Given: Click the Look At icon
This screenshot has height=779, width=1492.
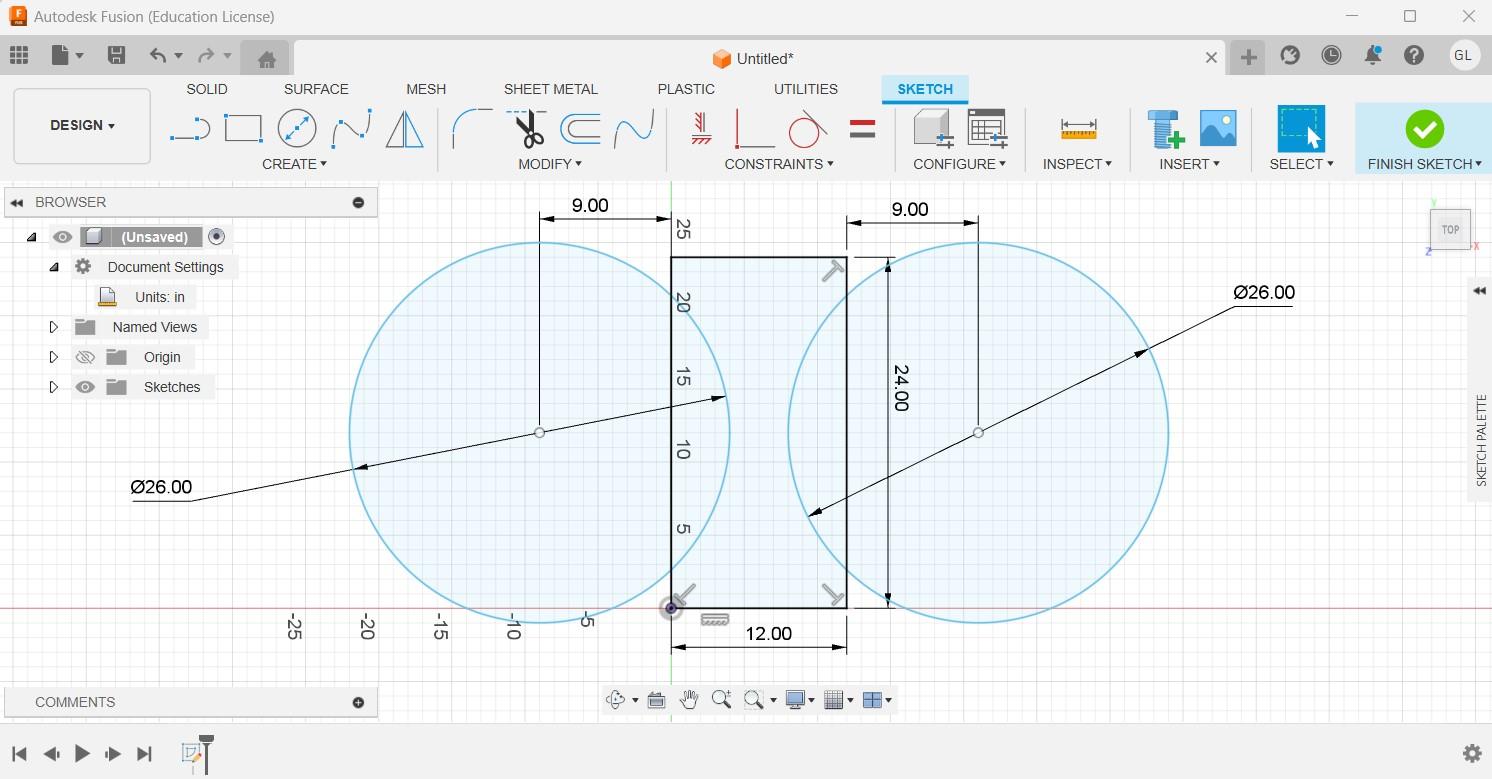Looking at the screenshot, I should point(656,700).
